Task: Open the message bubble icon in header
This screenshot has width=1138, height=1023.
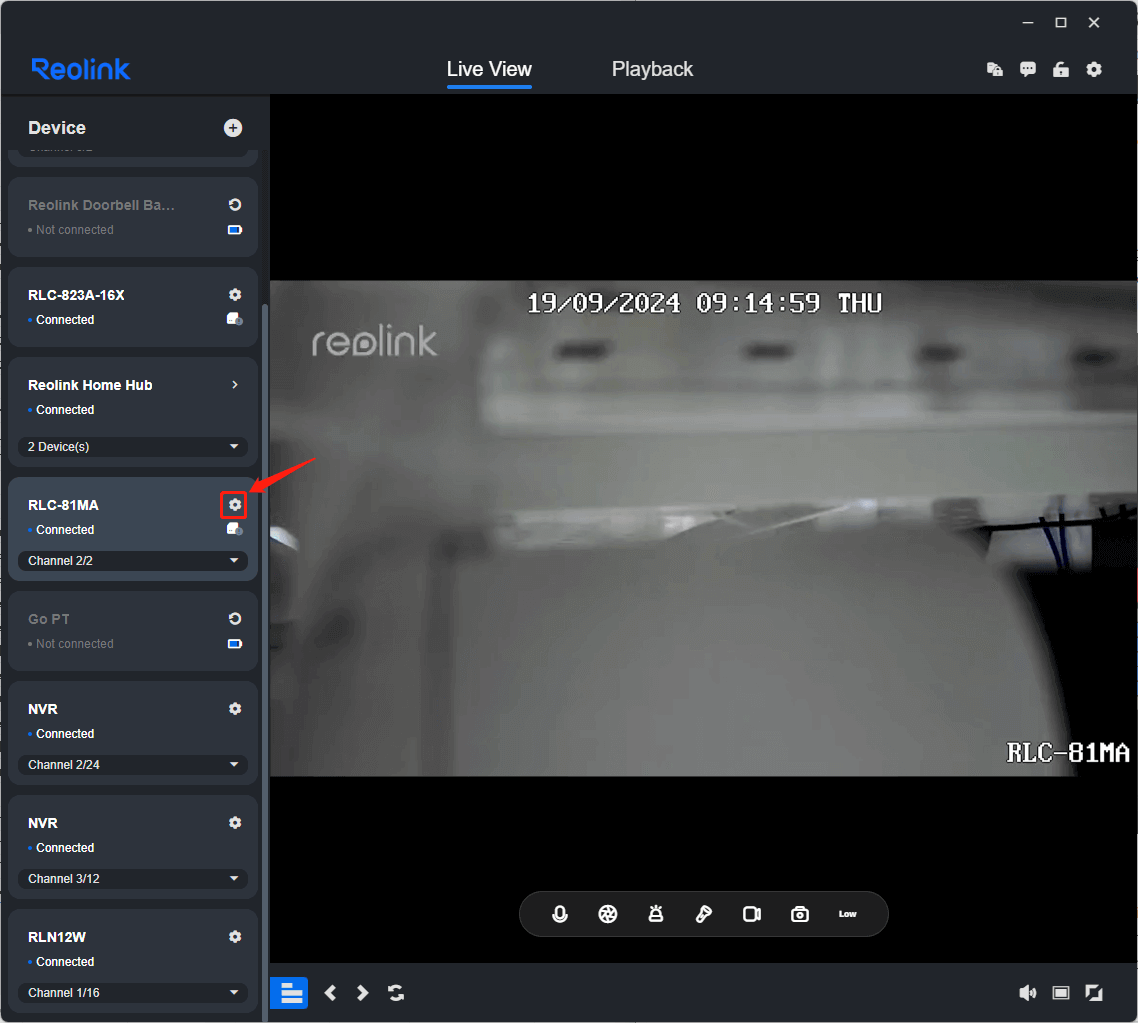Action: click(1028, 70)
